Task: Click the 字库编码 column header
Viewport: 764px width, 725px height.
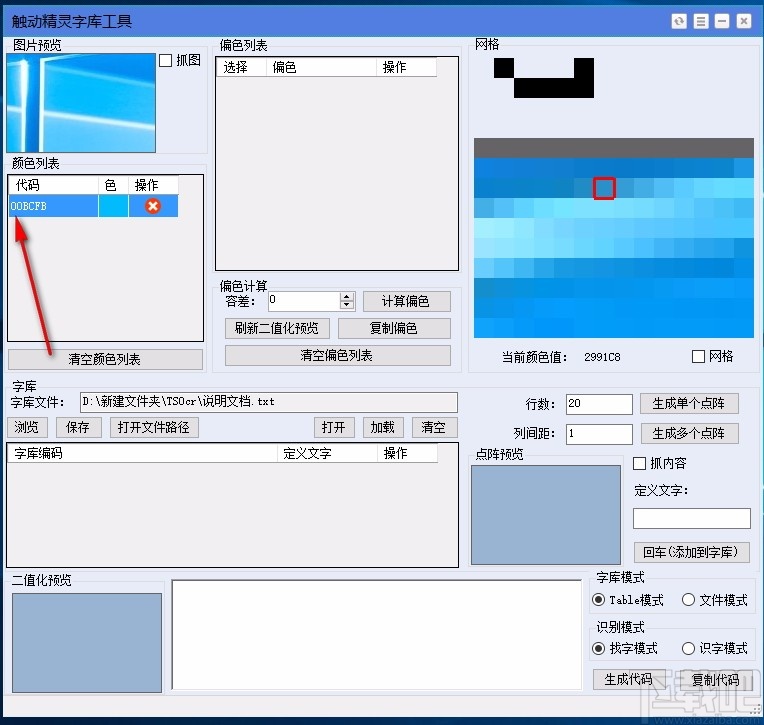Action: tap(142, 454)
